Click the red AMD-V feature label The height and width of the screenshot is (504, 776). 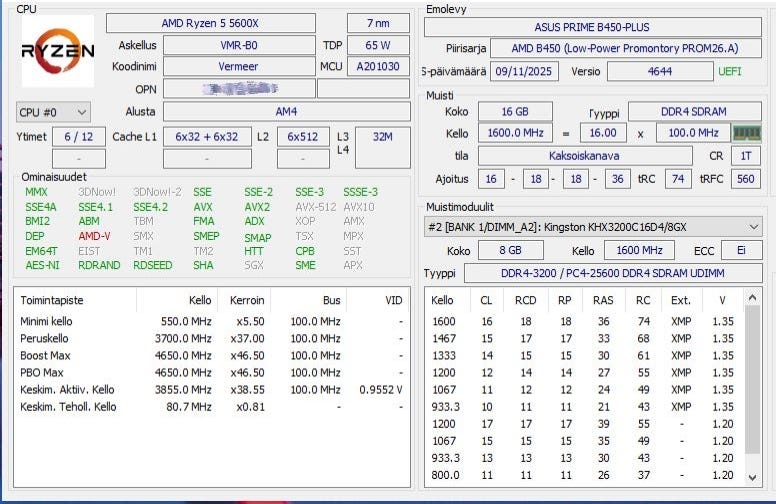tap(94, 236)
